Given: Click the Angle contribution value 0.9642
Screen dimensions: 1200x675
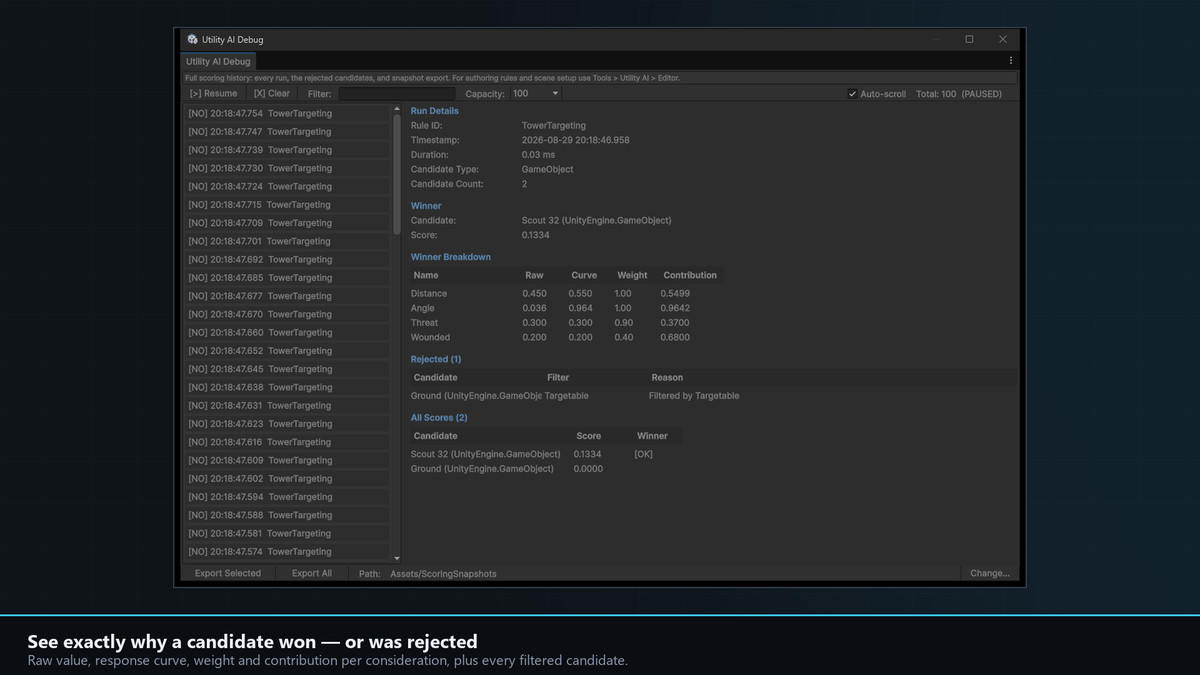Looking at the screenshot, I should [675, 309].
